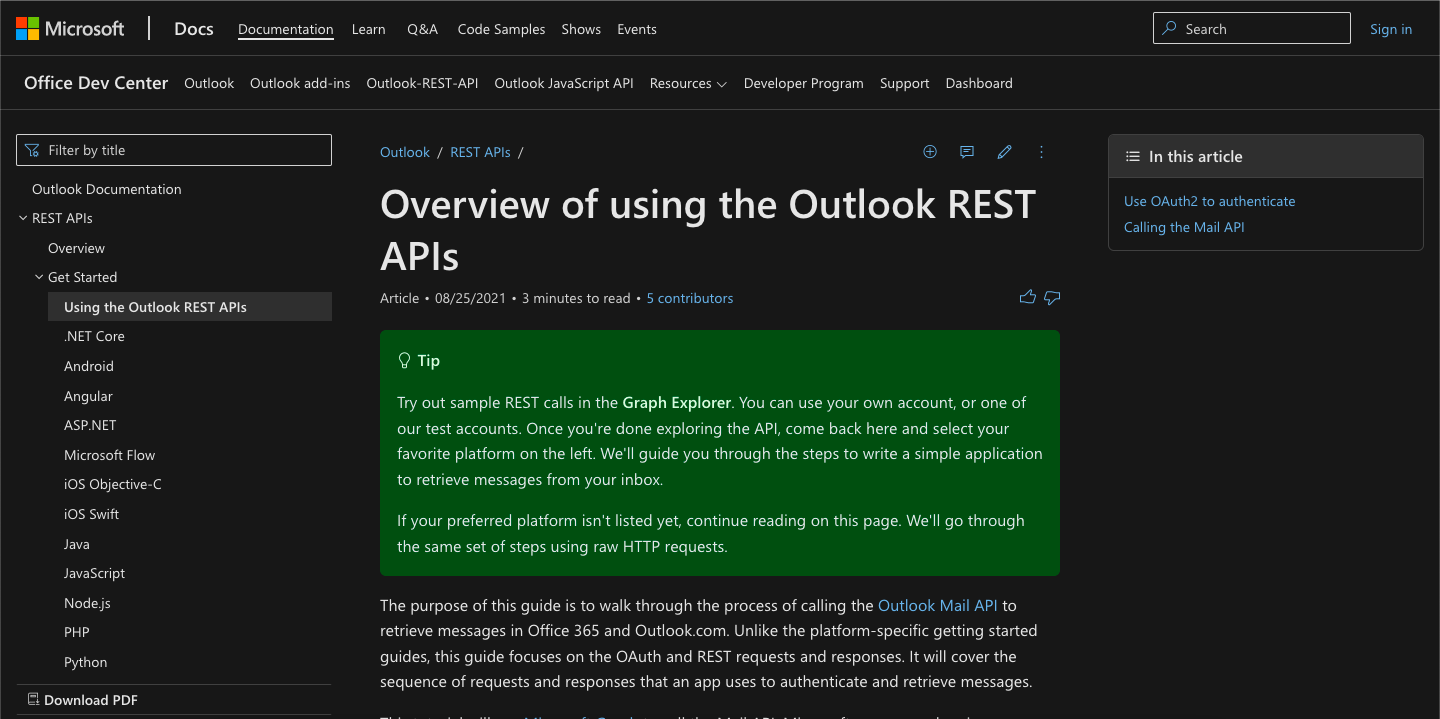The height and width of the screenshot is (719, 1440).
Task: Open the Dashboard nav link
Action: pyautogui.click(x=979, y=83)
